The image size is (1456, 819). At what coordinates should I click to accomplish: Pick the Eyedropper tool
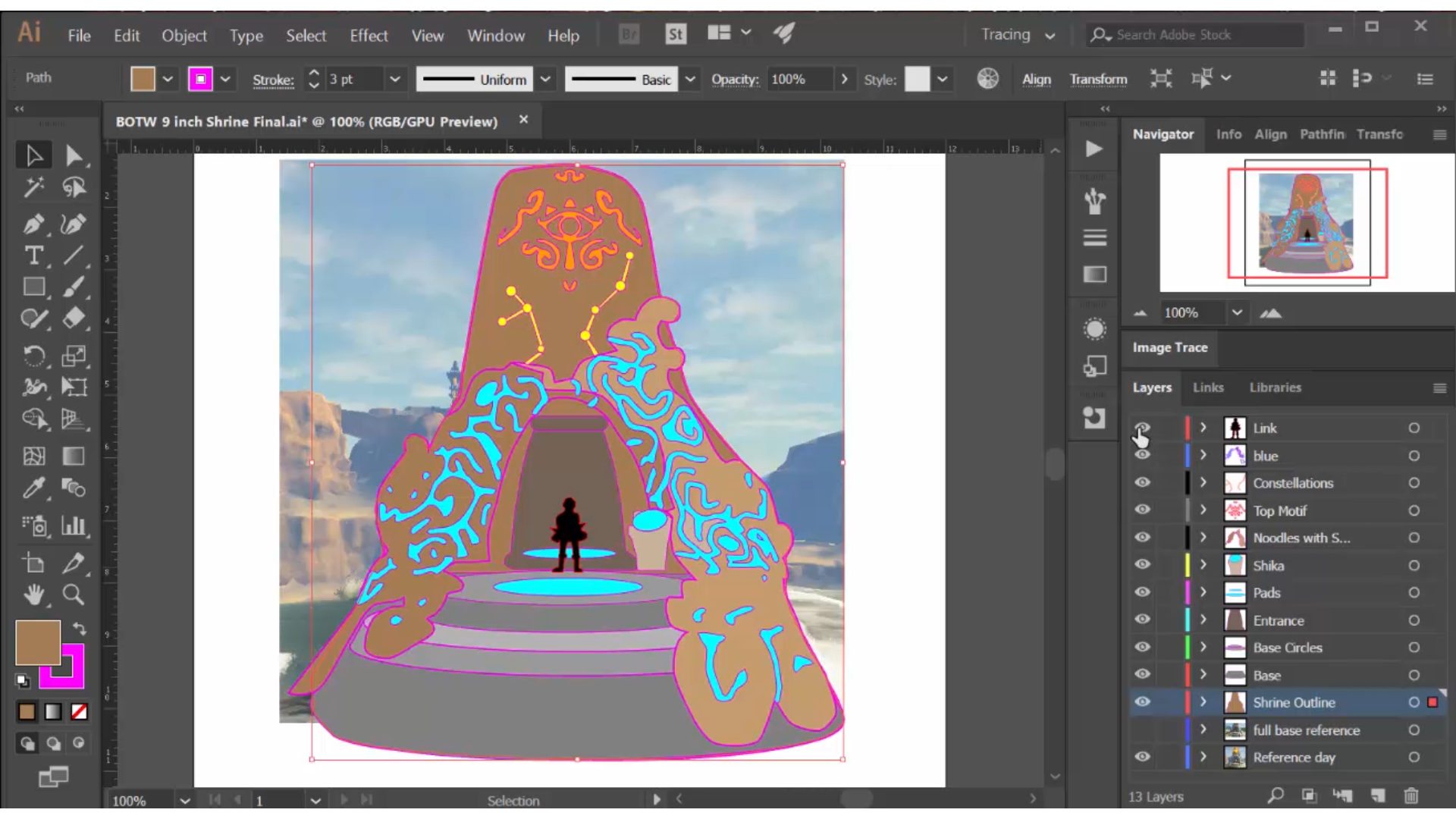click(33, 488)
